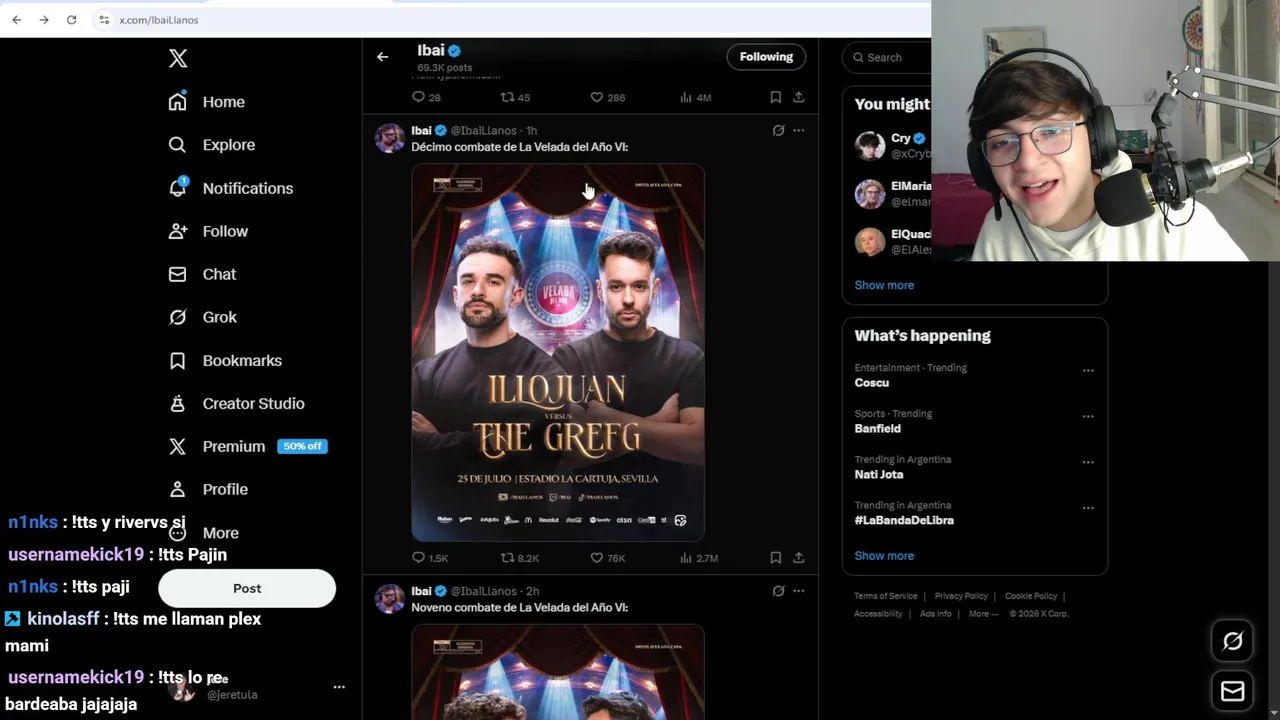Open Profile from the sidebar
The height and width of the screenshot is (720, 1280).
208,489
